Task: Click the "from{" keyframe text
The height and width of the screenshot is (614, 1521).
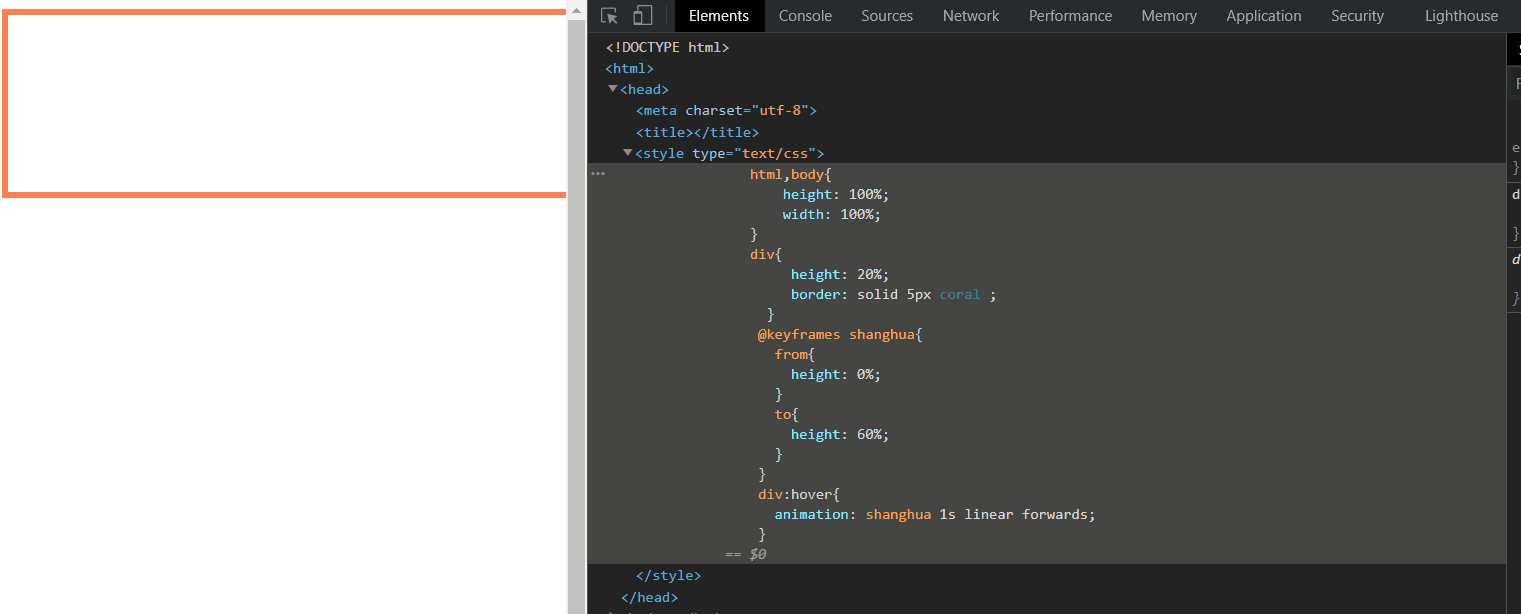Action: click(x=795, y=354)
